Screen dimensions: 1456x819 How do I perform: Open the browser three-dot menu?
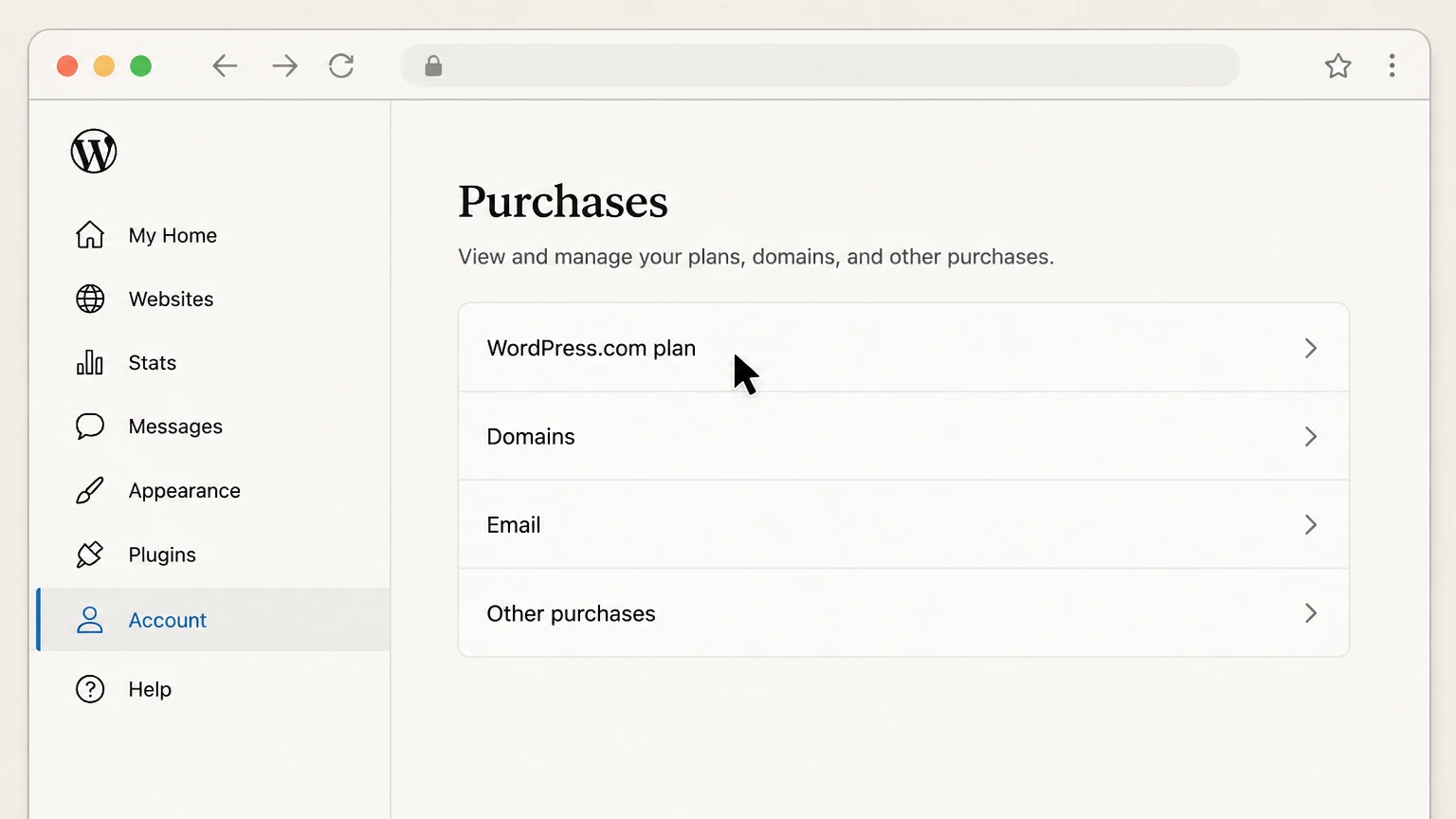tap(1392, 65)
